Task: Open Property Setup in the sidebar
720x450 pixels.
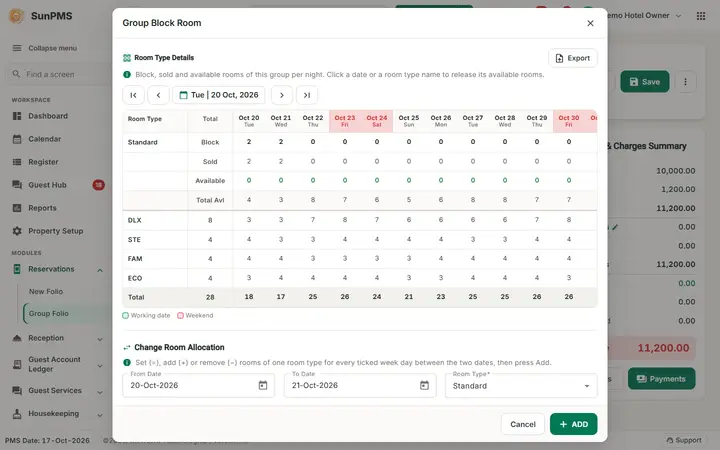Action: [x=56, y=231]
